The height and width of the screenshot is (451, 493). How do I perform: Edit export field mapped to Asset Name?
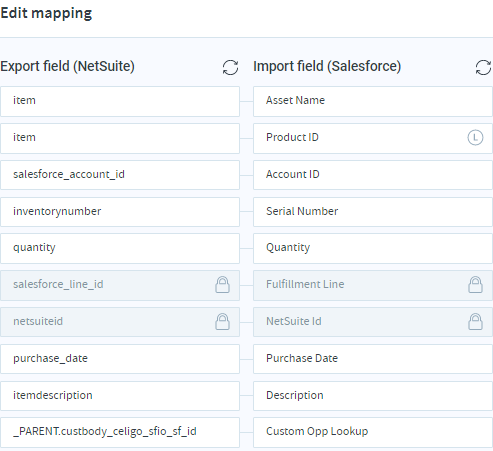120,101
